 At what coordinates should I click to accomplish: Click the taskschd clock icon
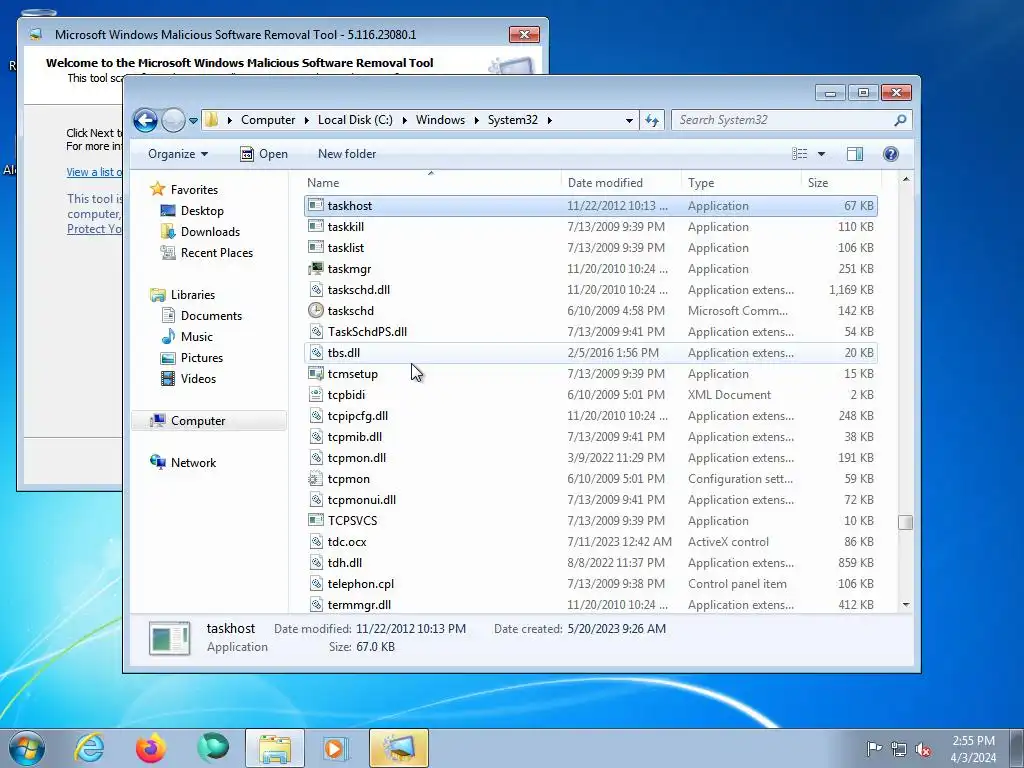[x=316, y=311]
